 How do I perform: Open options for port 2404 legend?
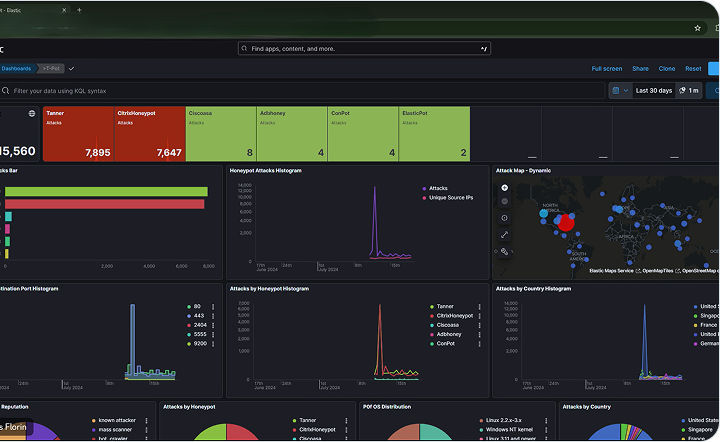pos(213,325)
